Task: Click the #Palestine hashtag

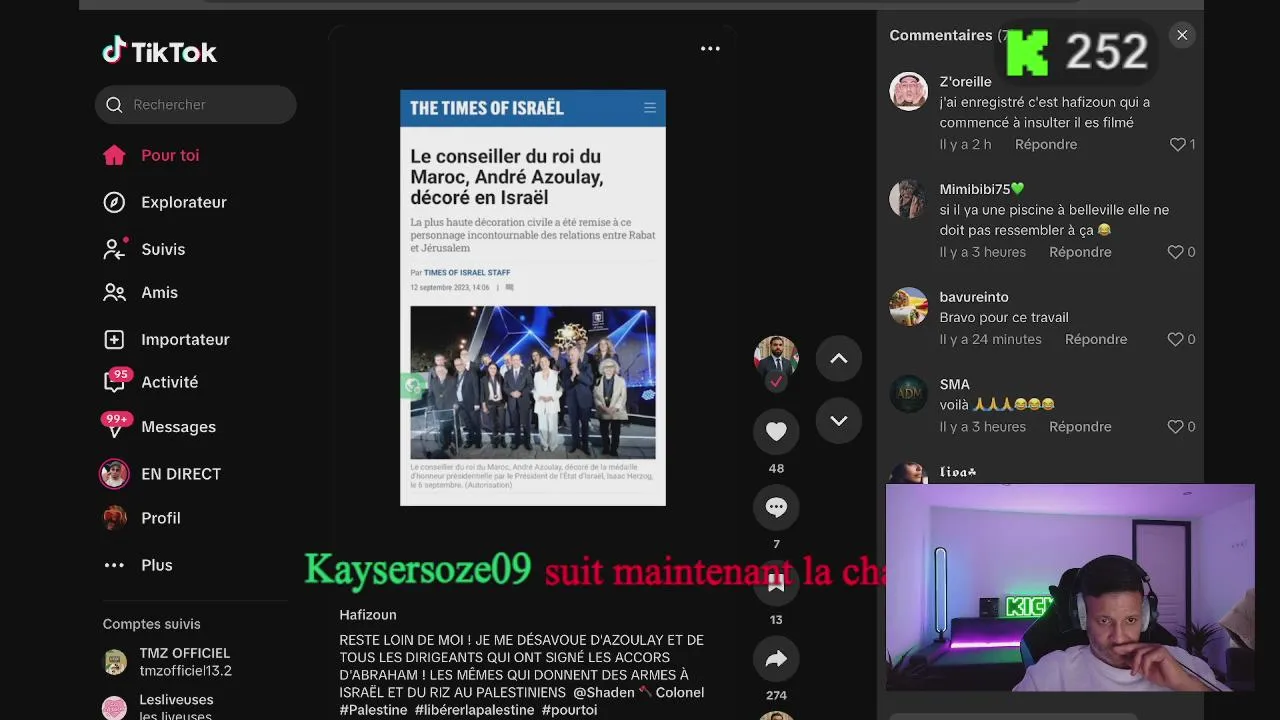Action: 373,710
